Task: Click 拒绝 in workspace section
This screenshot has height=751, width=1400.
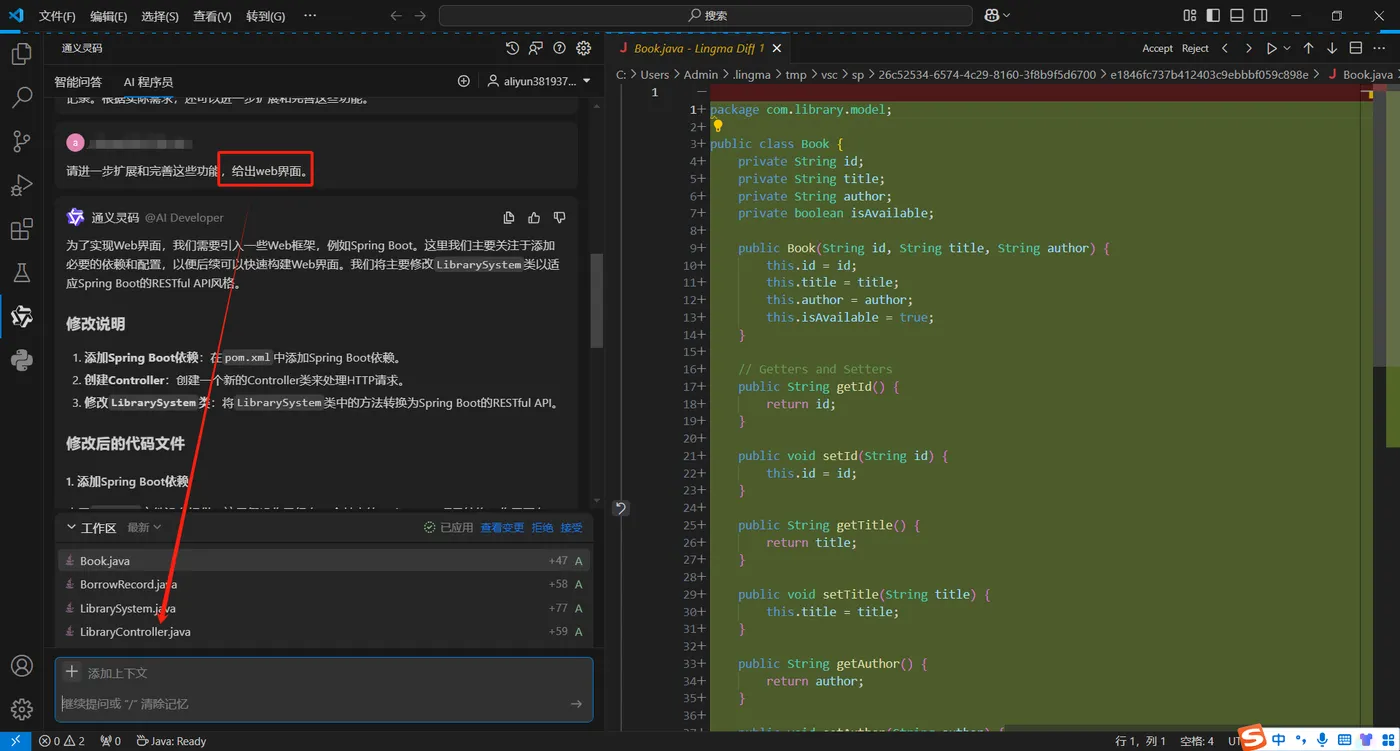Action: (x=542, y=527)
